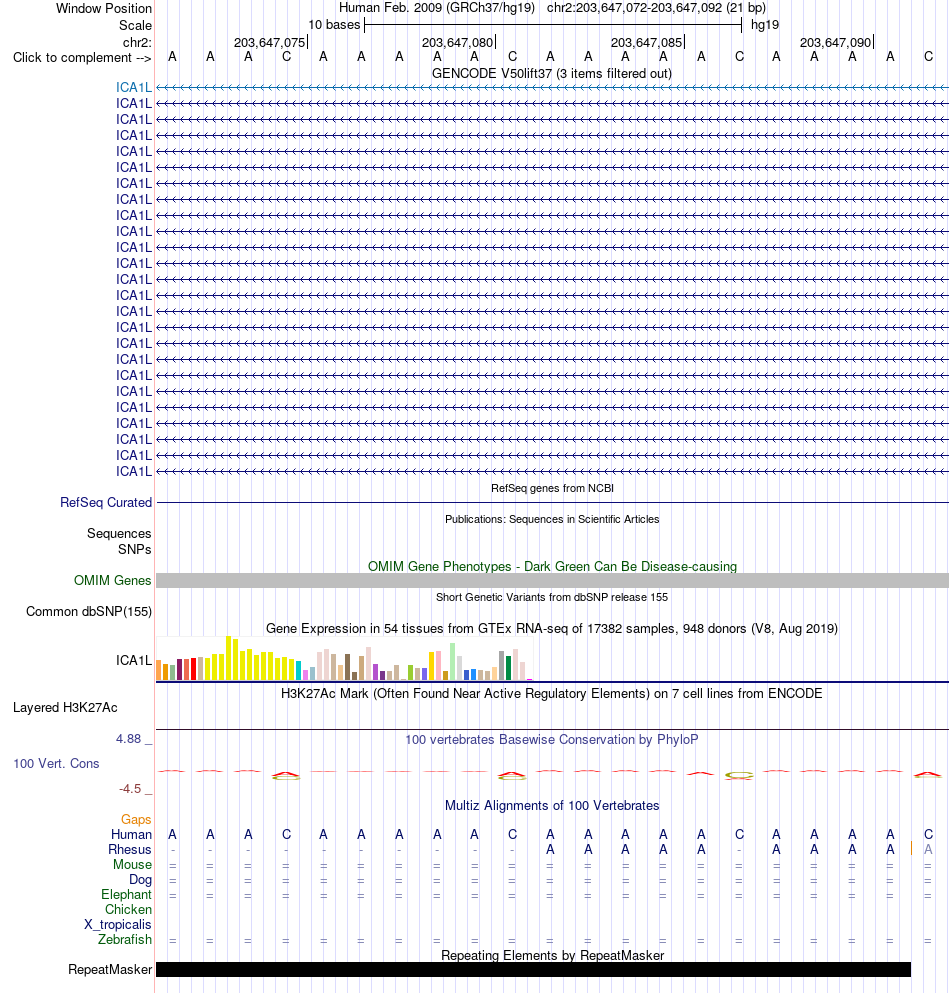Click the faded A in the Rhesus row
Screen dimensions: 950x993
(x=928, y=849)
